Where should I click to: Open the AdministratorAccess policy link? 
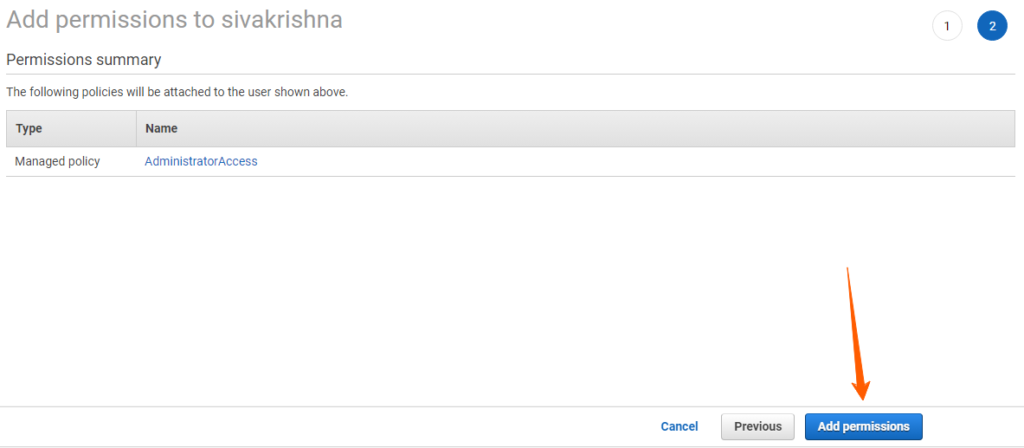[x=201, y=161]
